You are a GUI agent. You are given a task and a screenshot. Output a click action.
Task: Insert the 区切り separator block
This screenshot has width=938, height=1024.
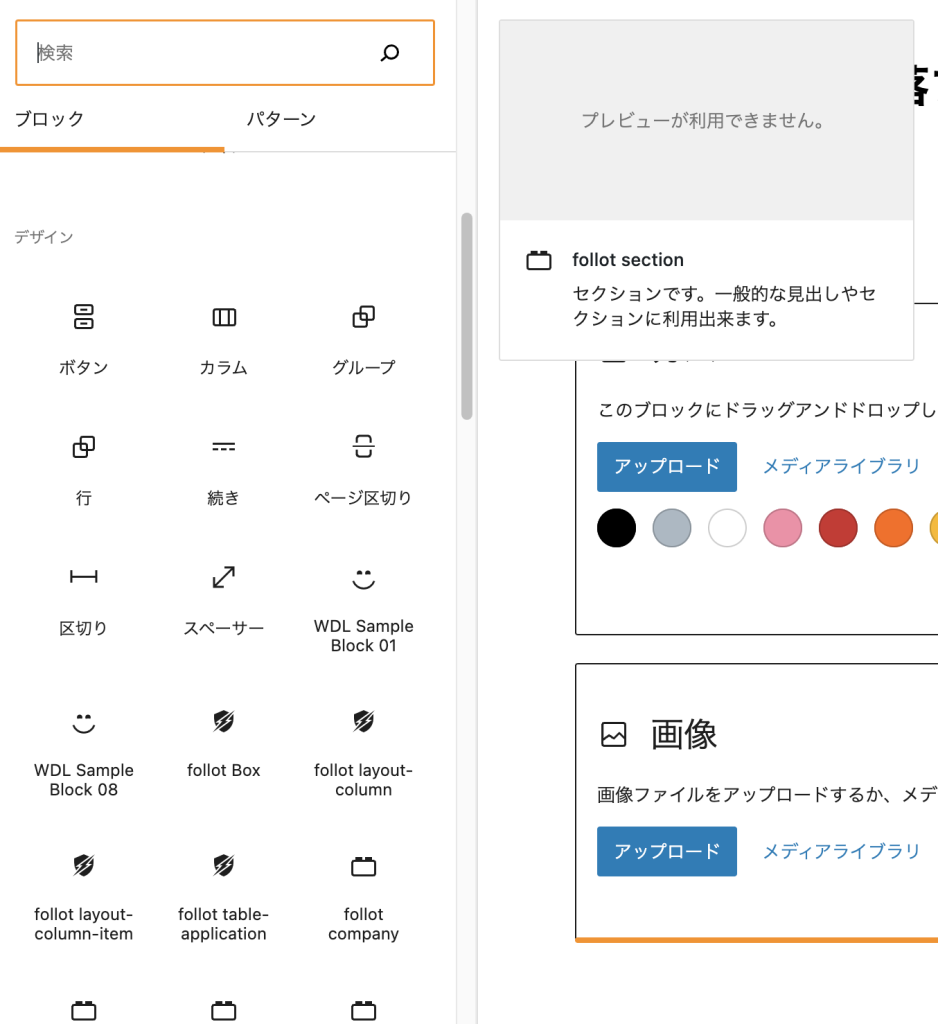(x=84, y=600)
